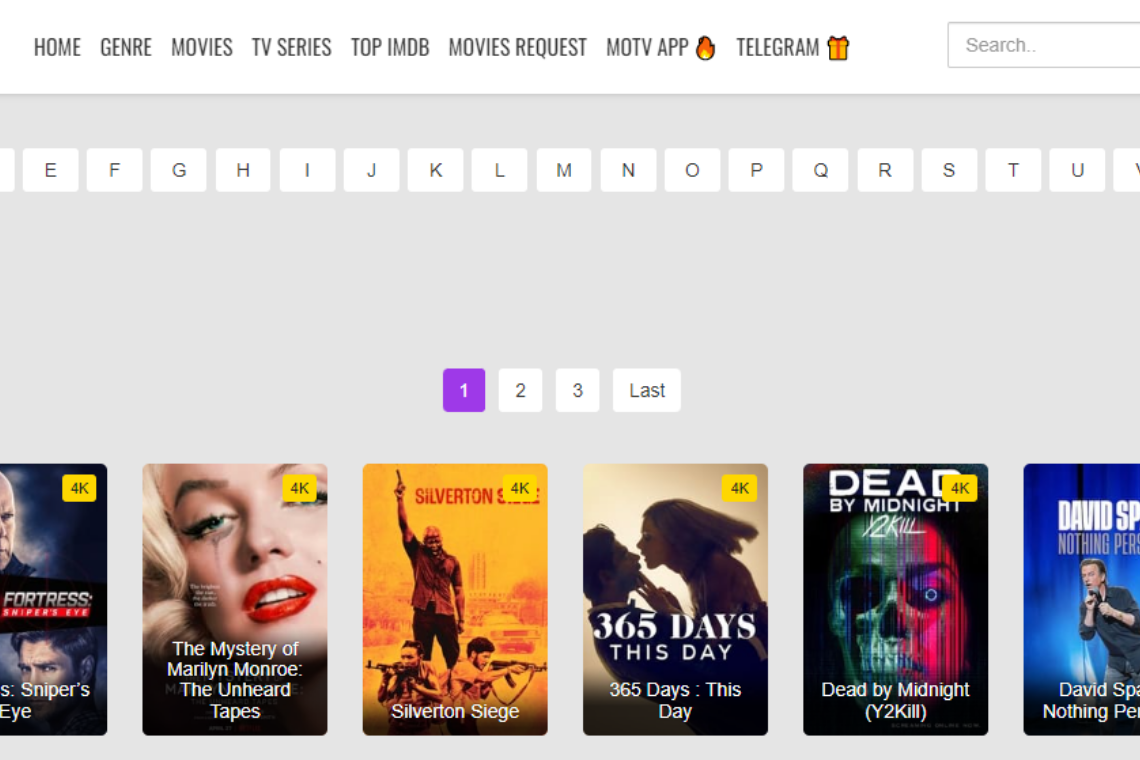Screen dimensions: 1140x760
Task: Click the fire icon beside MOTV APP
Action: coord(705,48)
